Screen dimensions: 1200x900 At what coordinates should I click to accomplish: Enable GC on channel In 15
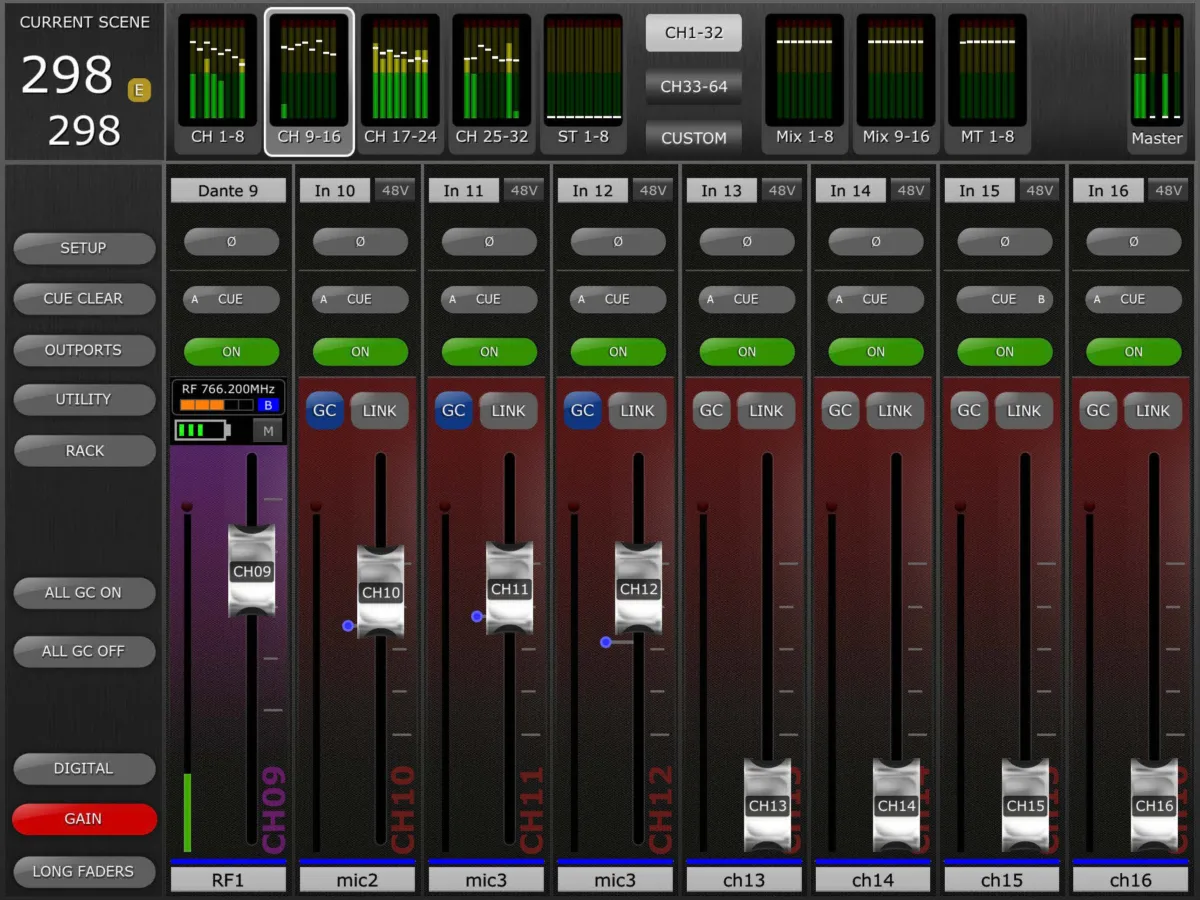click(970, 410)
